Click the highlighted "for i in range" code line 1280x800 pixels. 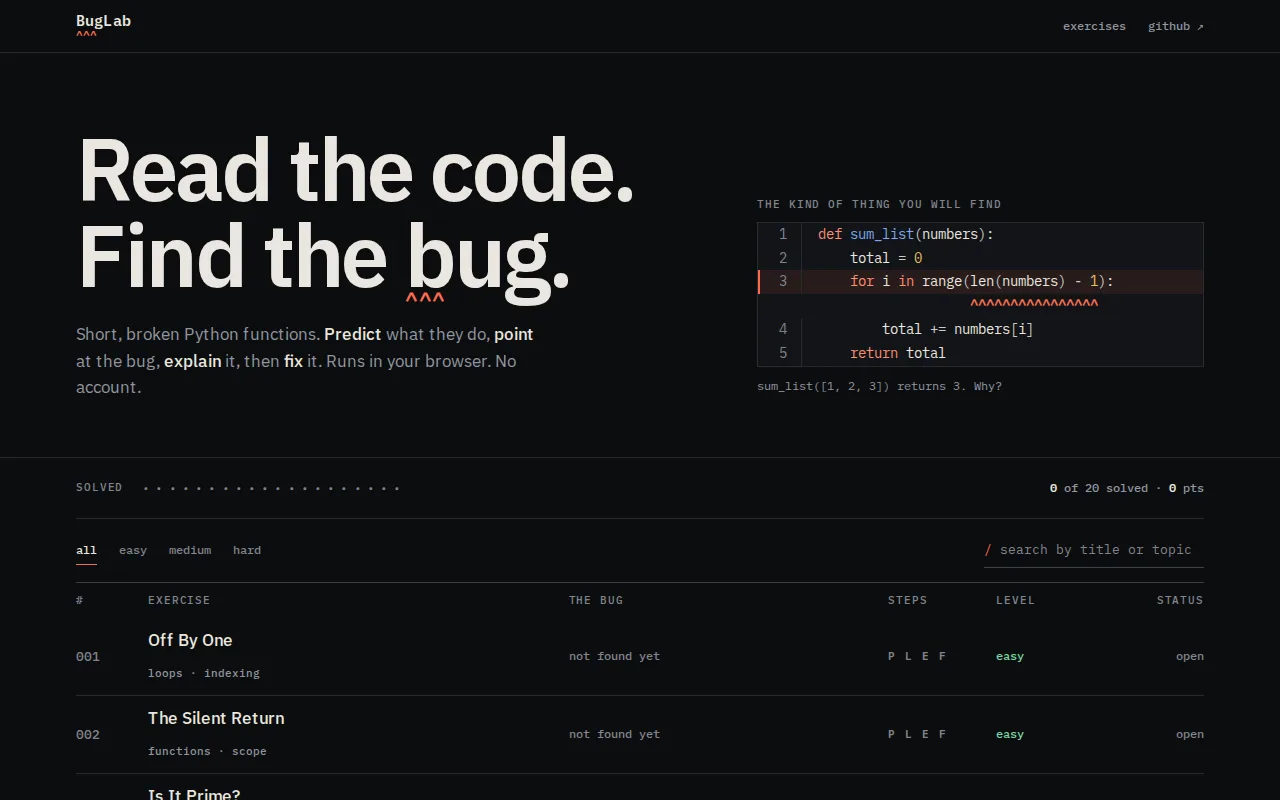(x=980, y=282)
